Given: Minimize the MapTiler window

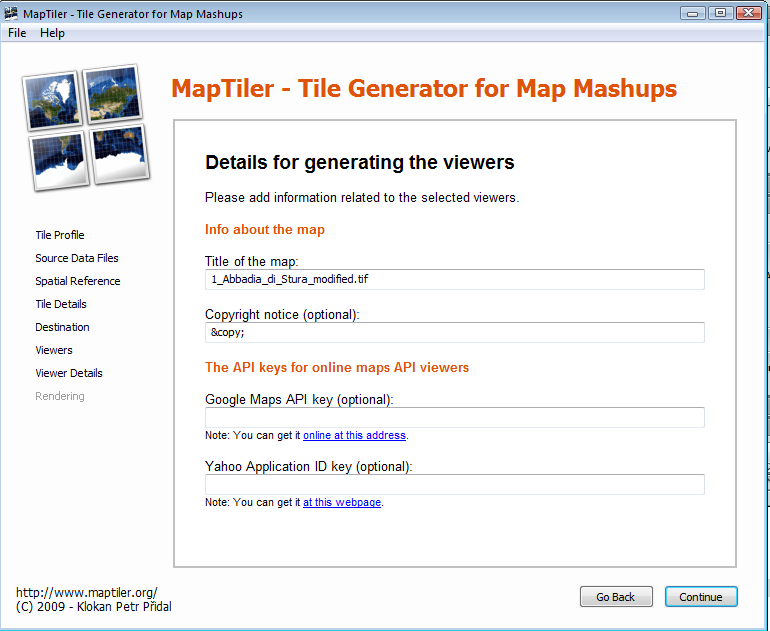Looking at the screenshot, I should (x=693, y=13).
